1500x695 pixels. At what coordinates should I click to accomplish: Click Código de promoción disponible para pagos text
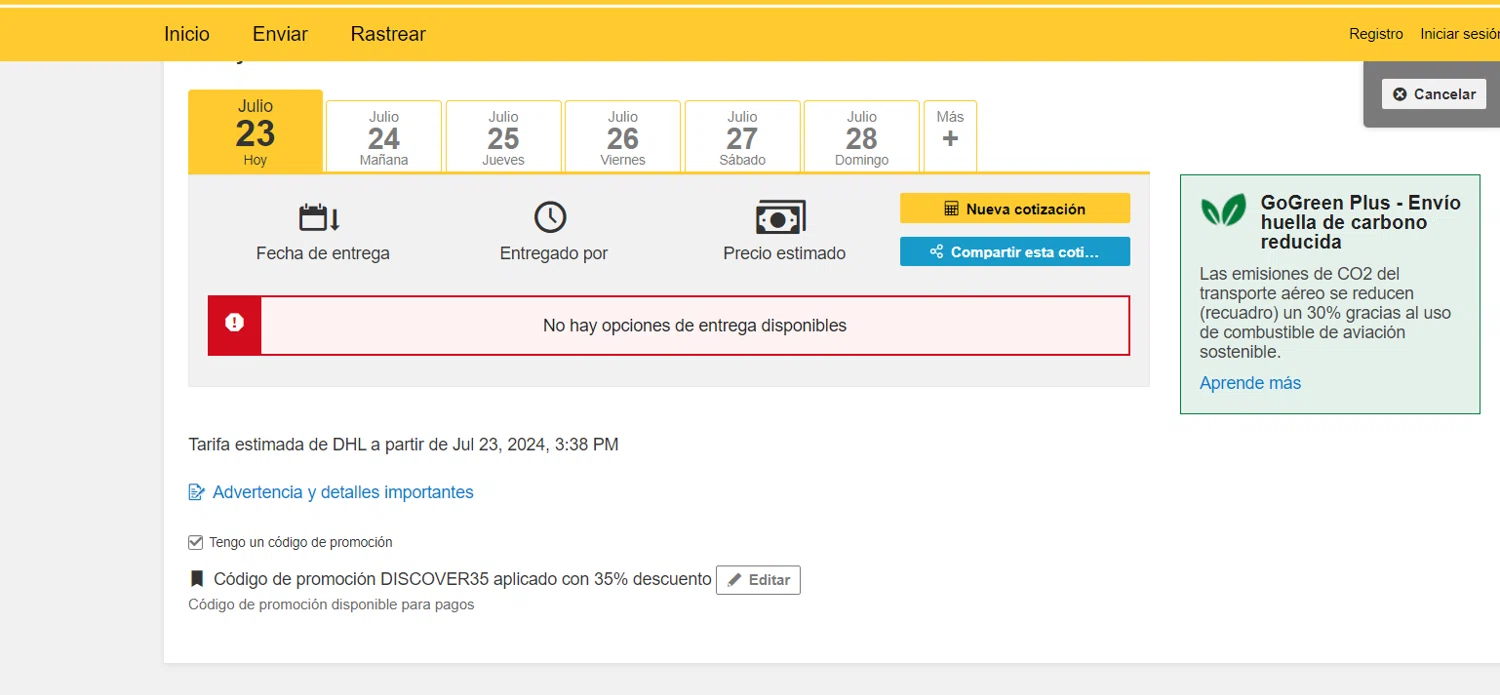pos(331,605)
